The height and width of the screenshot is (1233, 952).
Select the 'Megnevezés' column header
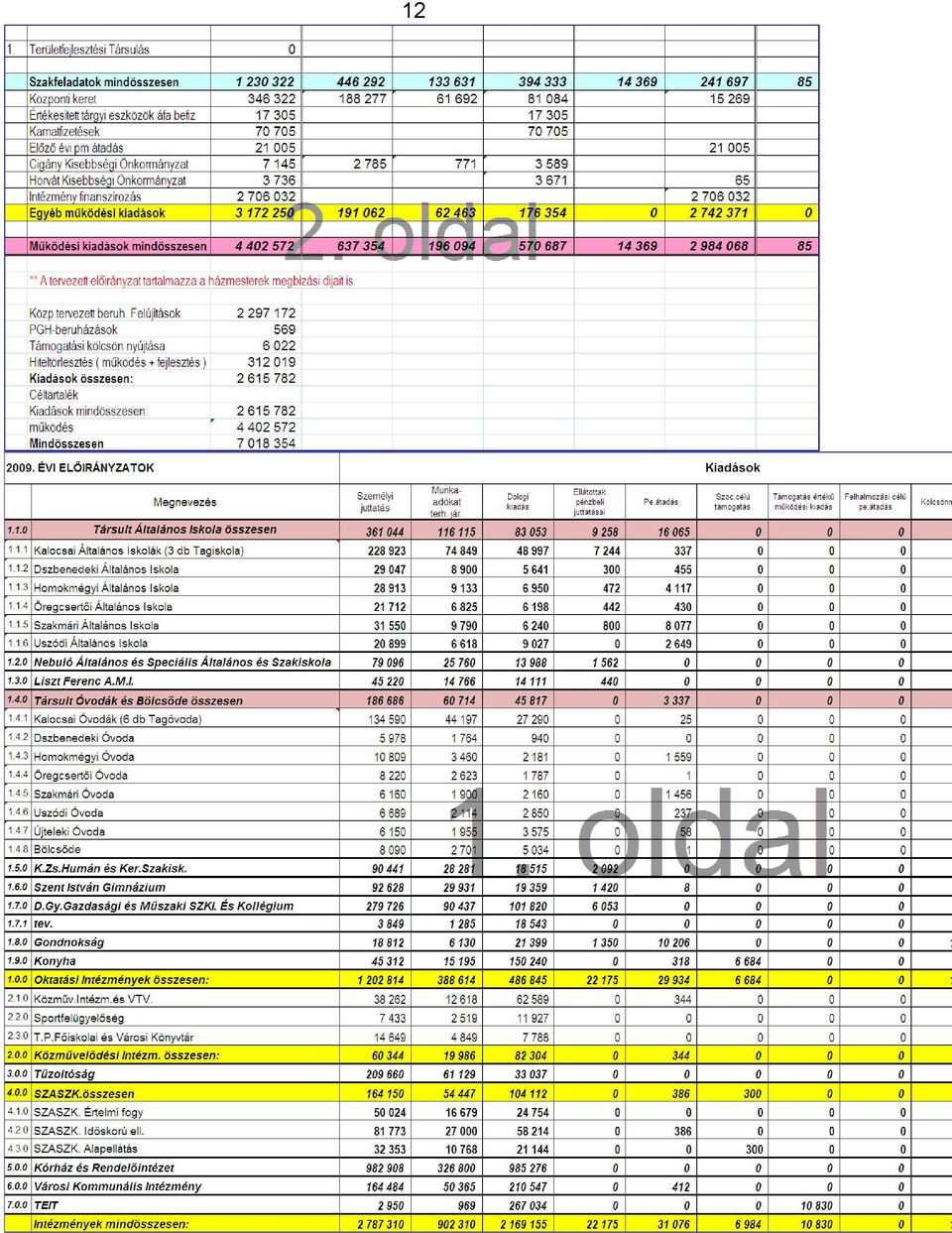pyautogui.click(x=184, y=502)
